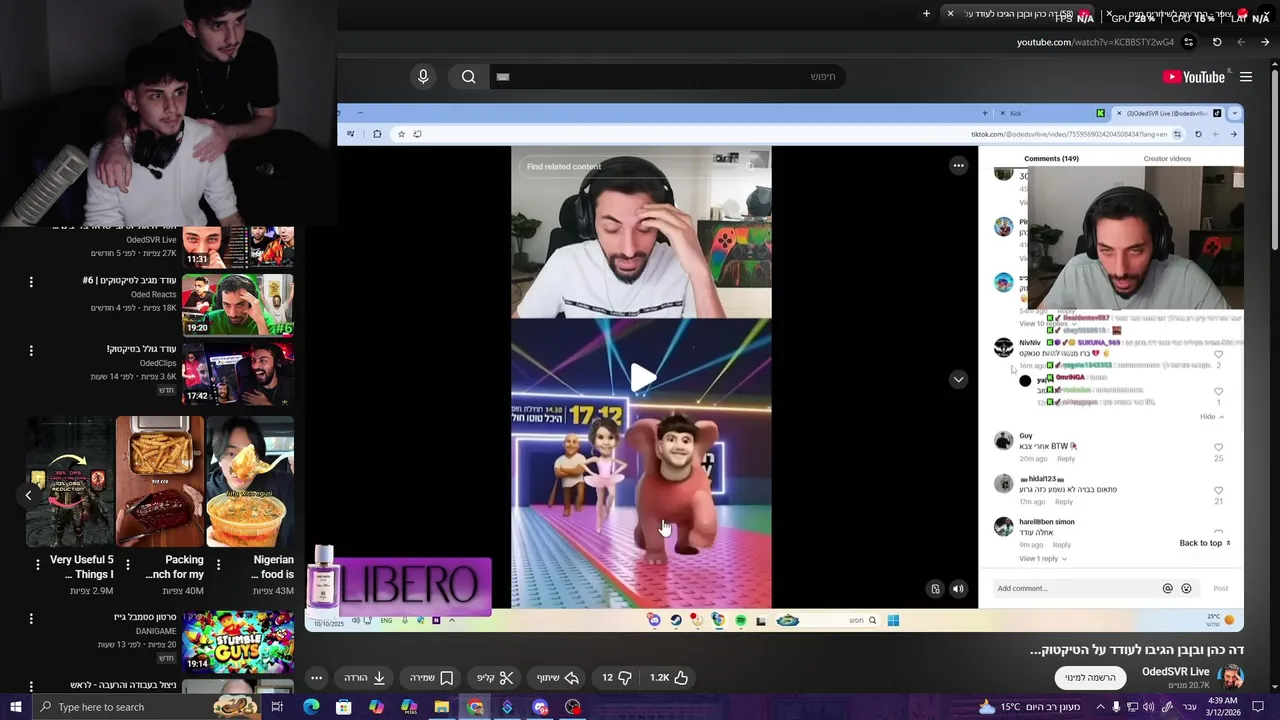
Task: Open Microsoft Store from the taskbar
Action: [343, 707]
